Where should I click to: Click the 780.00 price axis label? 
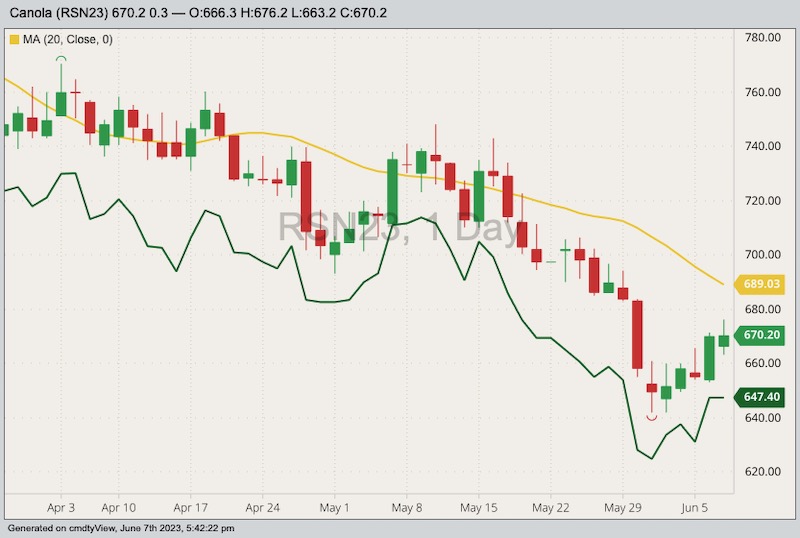click(762, 38)
